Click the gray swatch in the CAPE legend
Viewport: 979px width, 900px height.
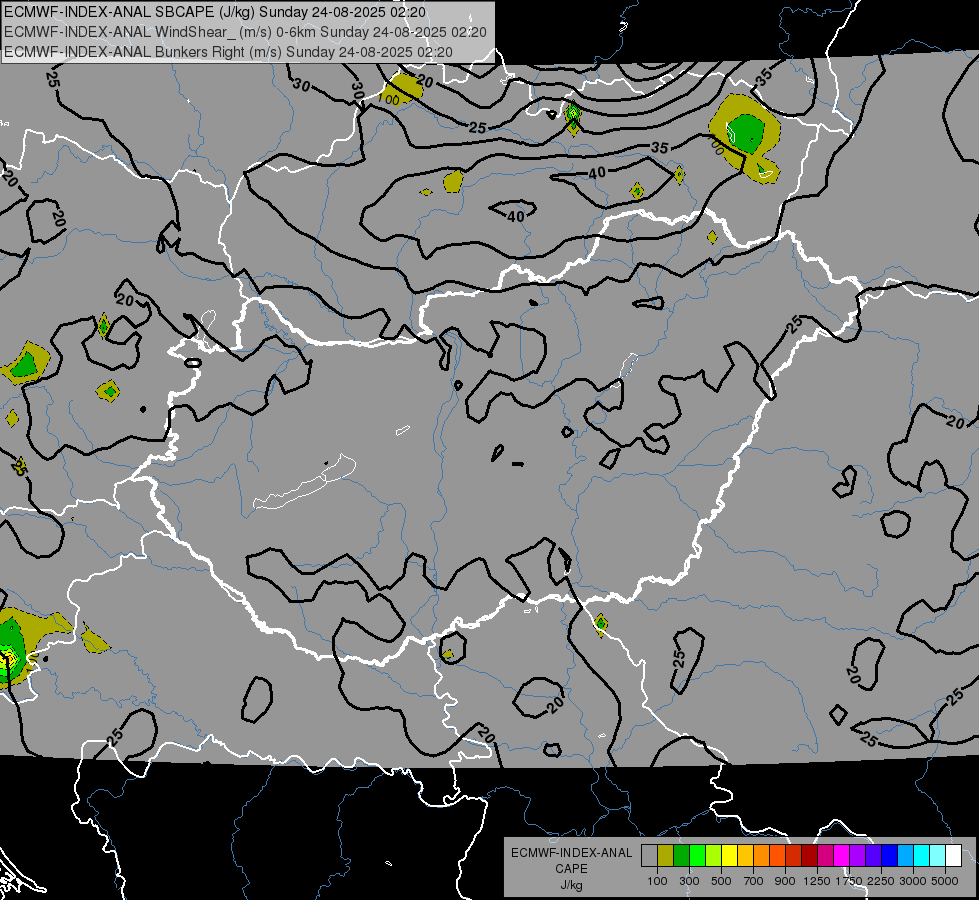point(649,855)
